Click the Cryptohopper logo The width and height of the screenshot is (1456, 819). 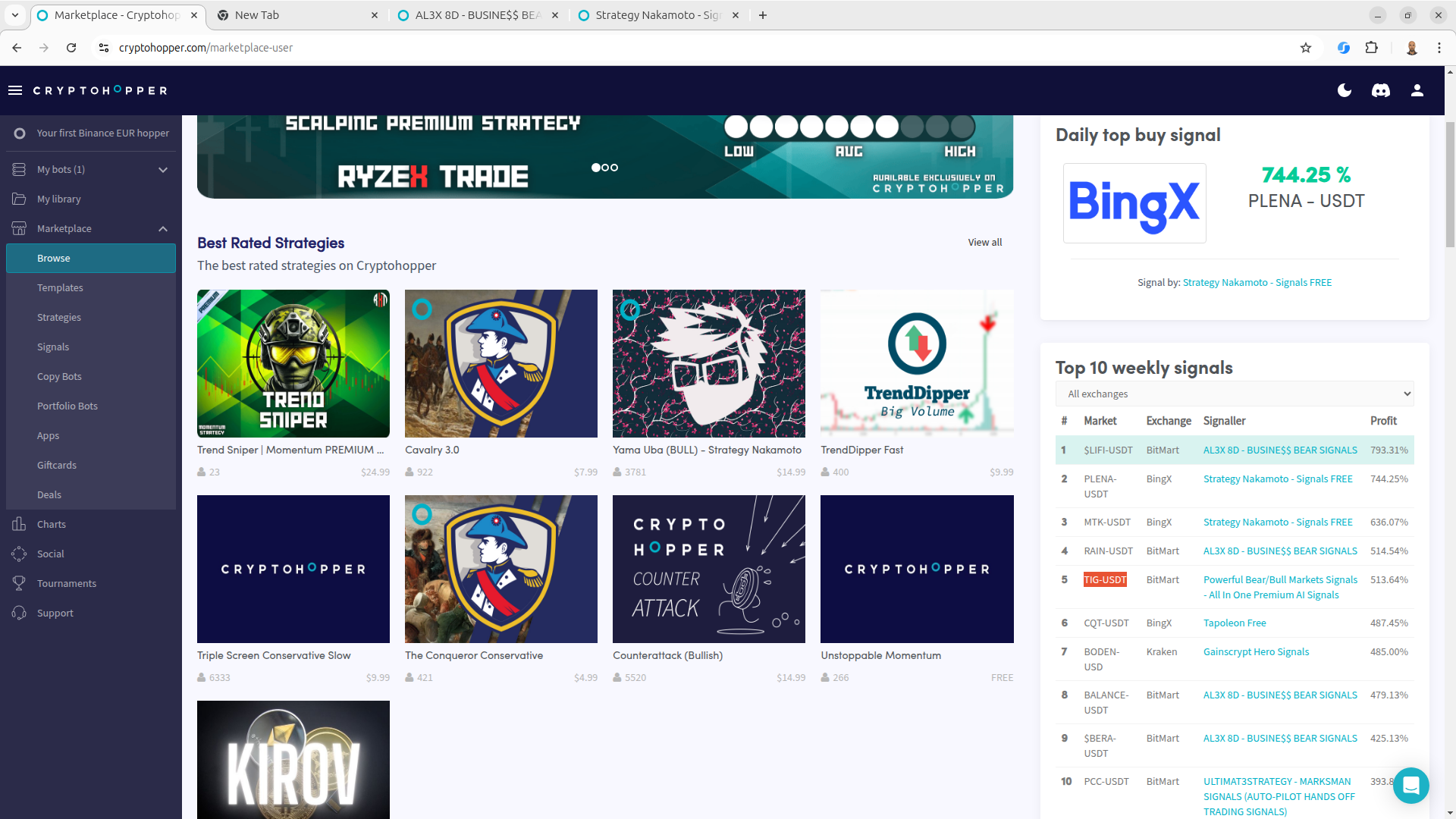tap(100, 90)
